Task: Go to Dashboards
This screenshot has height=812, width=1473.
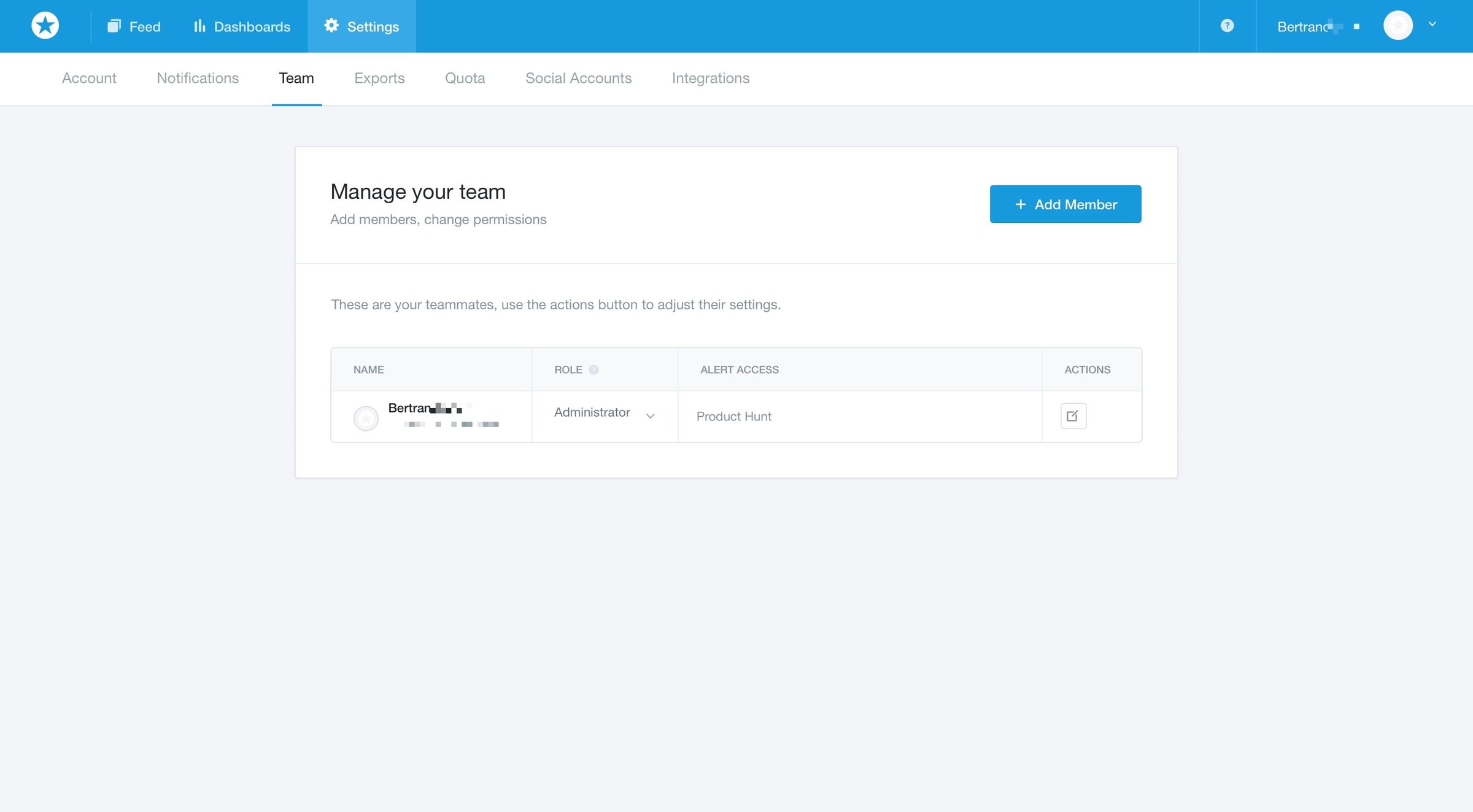Action: pos(242,26)
